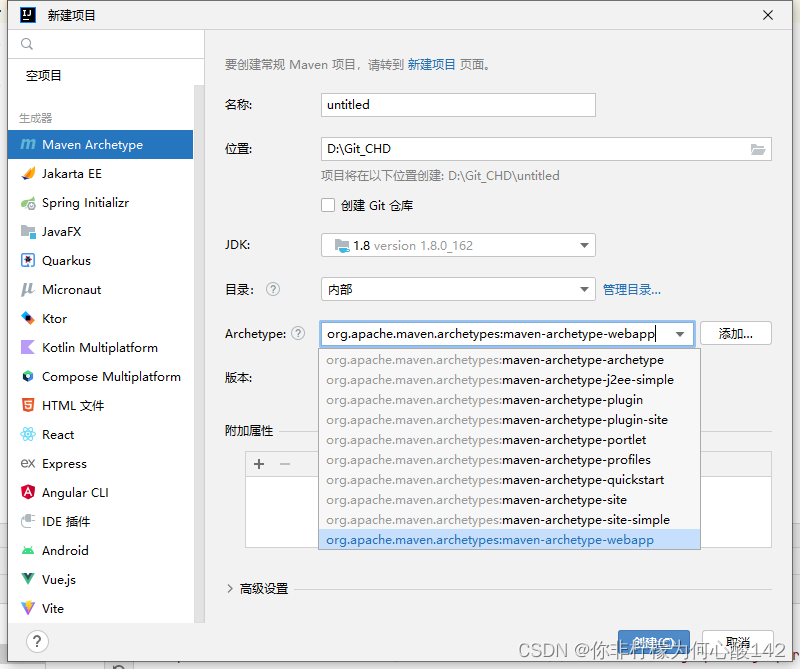This screenshot has height=669, width=800.
Task: Click the JavaFX icon
Action: (28, 232)
